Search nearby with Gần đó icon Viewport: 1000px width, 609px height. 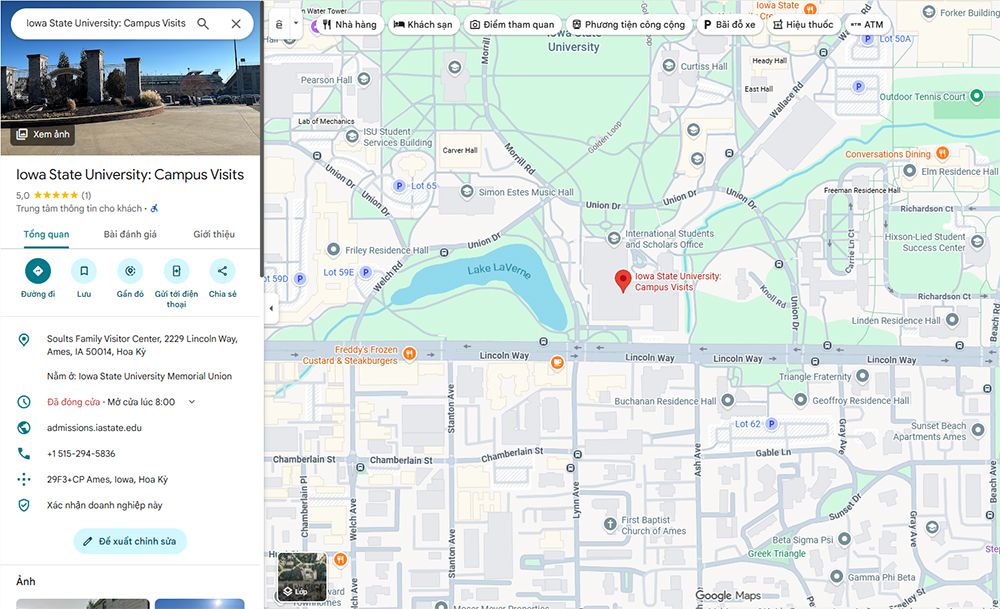(130, 271)
